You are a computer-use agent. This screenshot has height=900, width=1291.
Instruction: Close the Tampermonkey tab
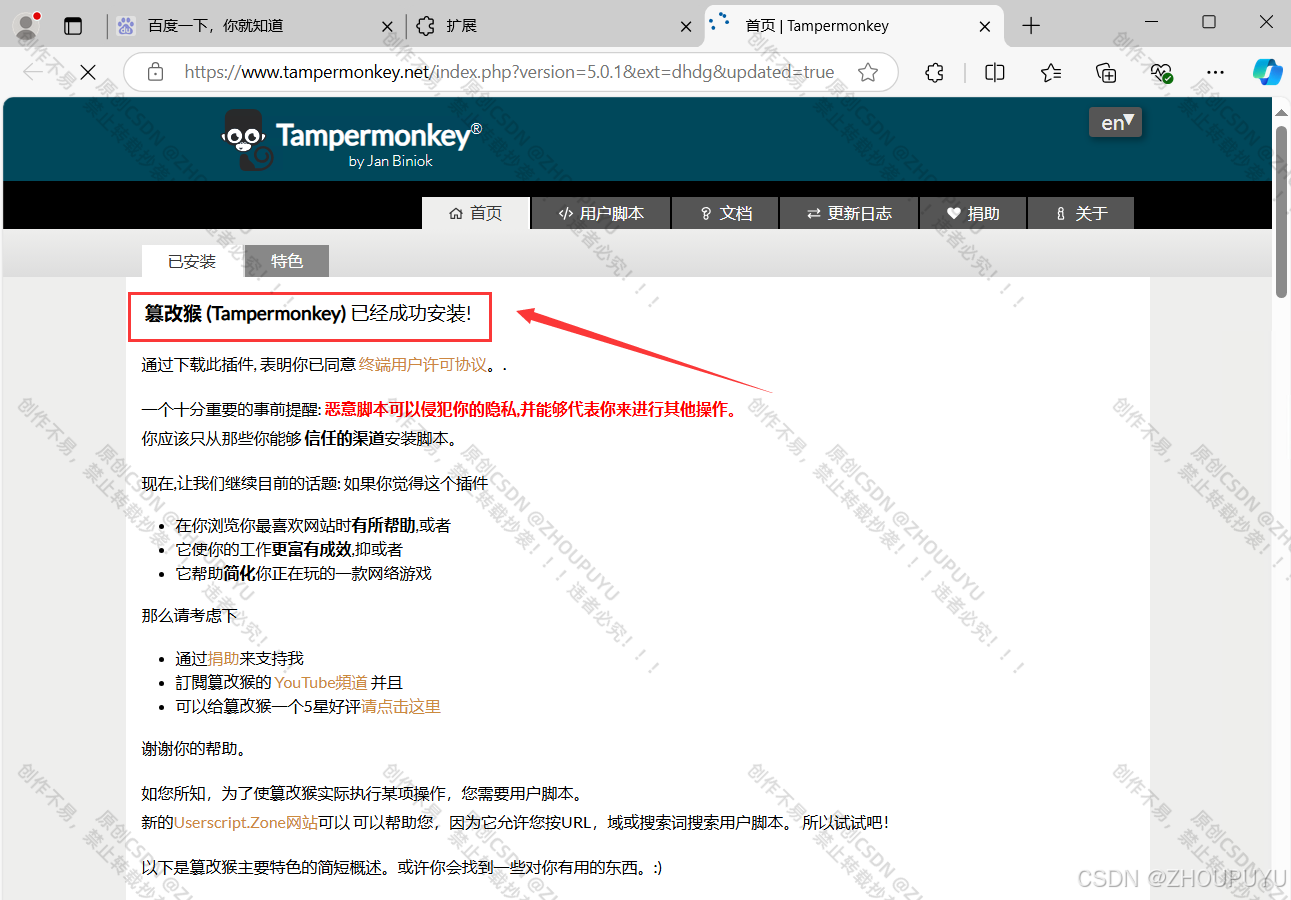985,27
